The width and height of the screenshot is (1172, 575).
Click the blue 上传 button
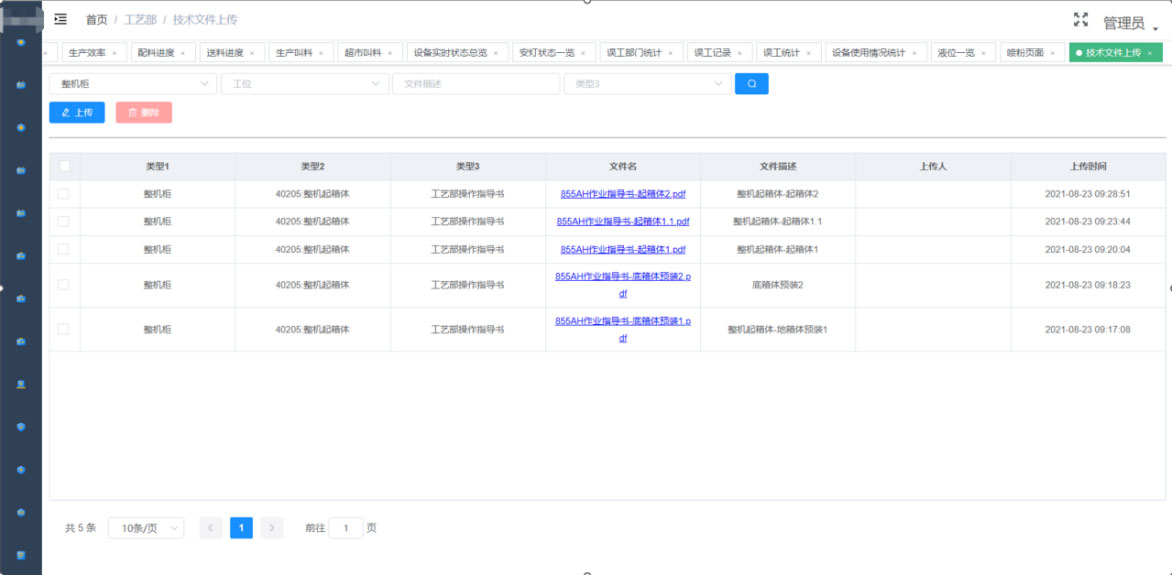pos(77,113)
